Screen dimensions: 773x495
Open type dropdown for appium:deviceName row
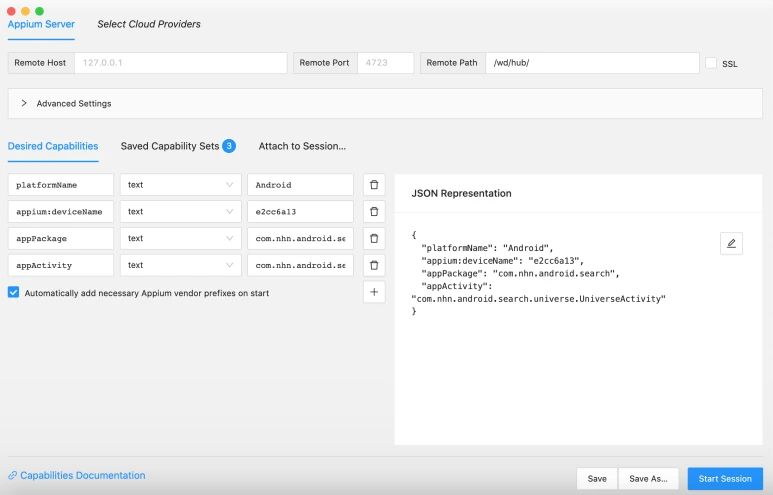click(x=180, y=212)
